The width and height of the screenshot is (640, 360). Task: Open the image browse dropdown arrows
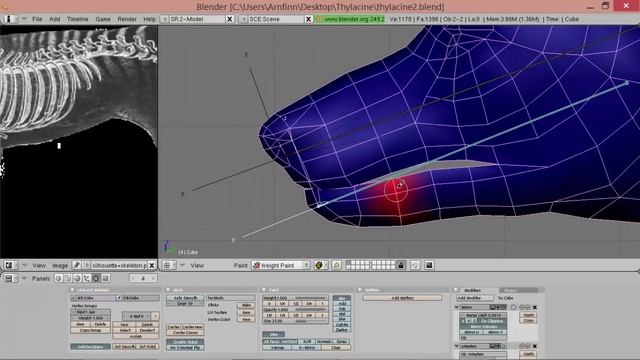point(87,265)
